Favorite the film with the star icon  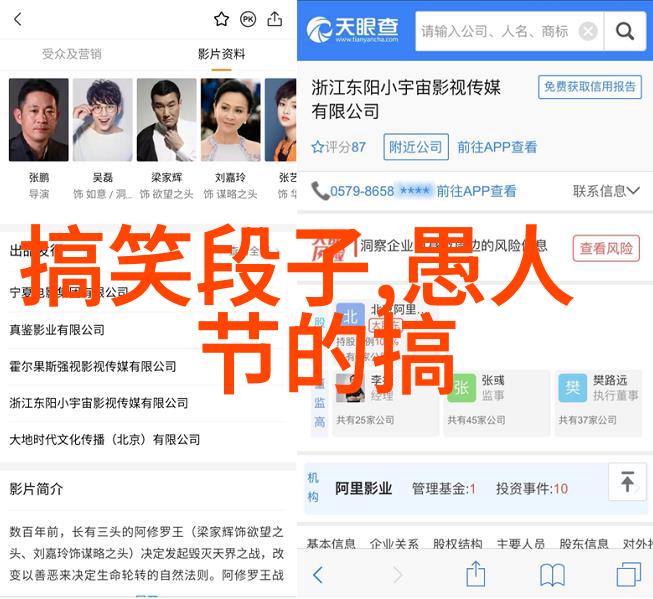click(221, 19)
